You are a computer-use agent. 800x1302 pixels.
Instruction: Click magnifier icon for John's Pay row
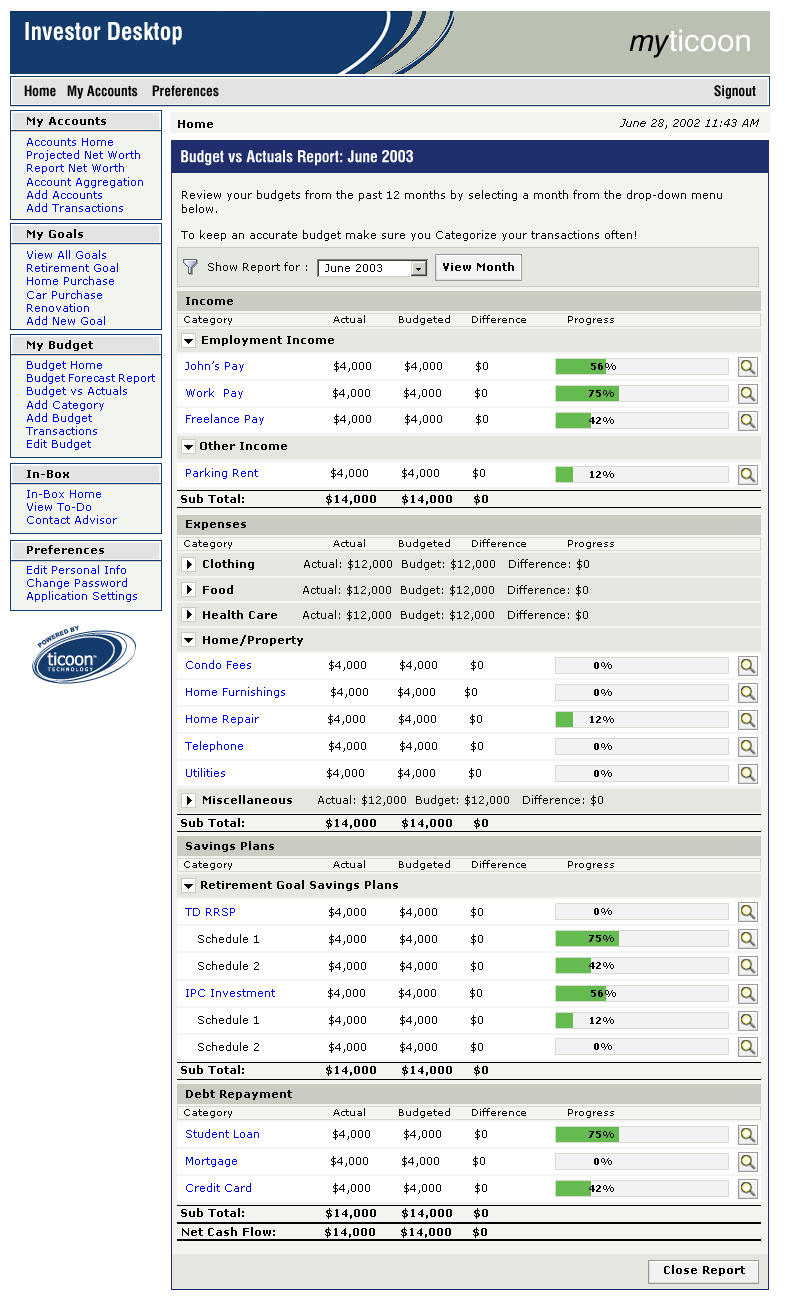coord(747,367)
